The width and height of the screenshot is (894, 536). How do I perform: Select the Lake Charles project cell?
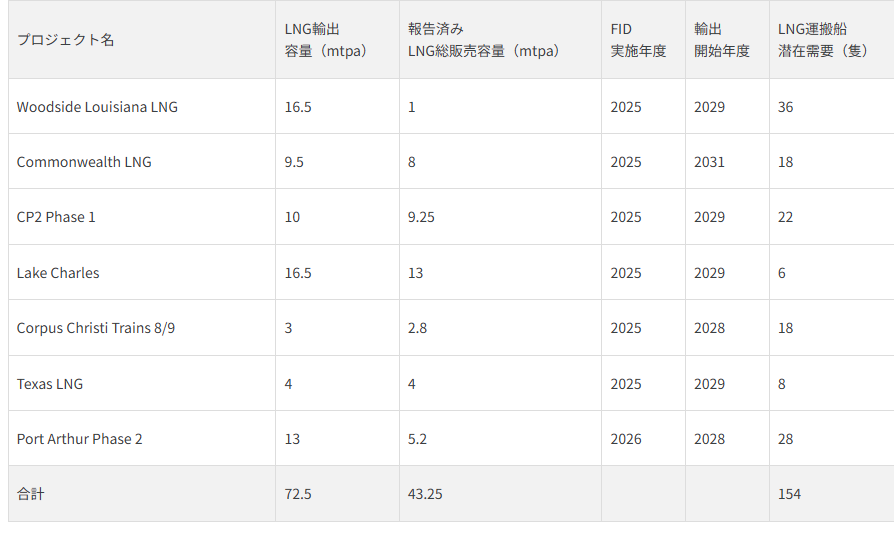point(58,273)
